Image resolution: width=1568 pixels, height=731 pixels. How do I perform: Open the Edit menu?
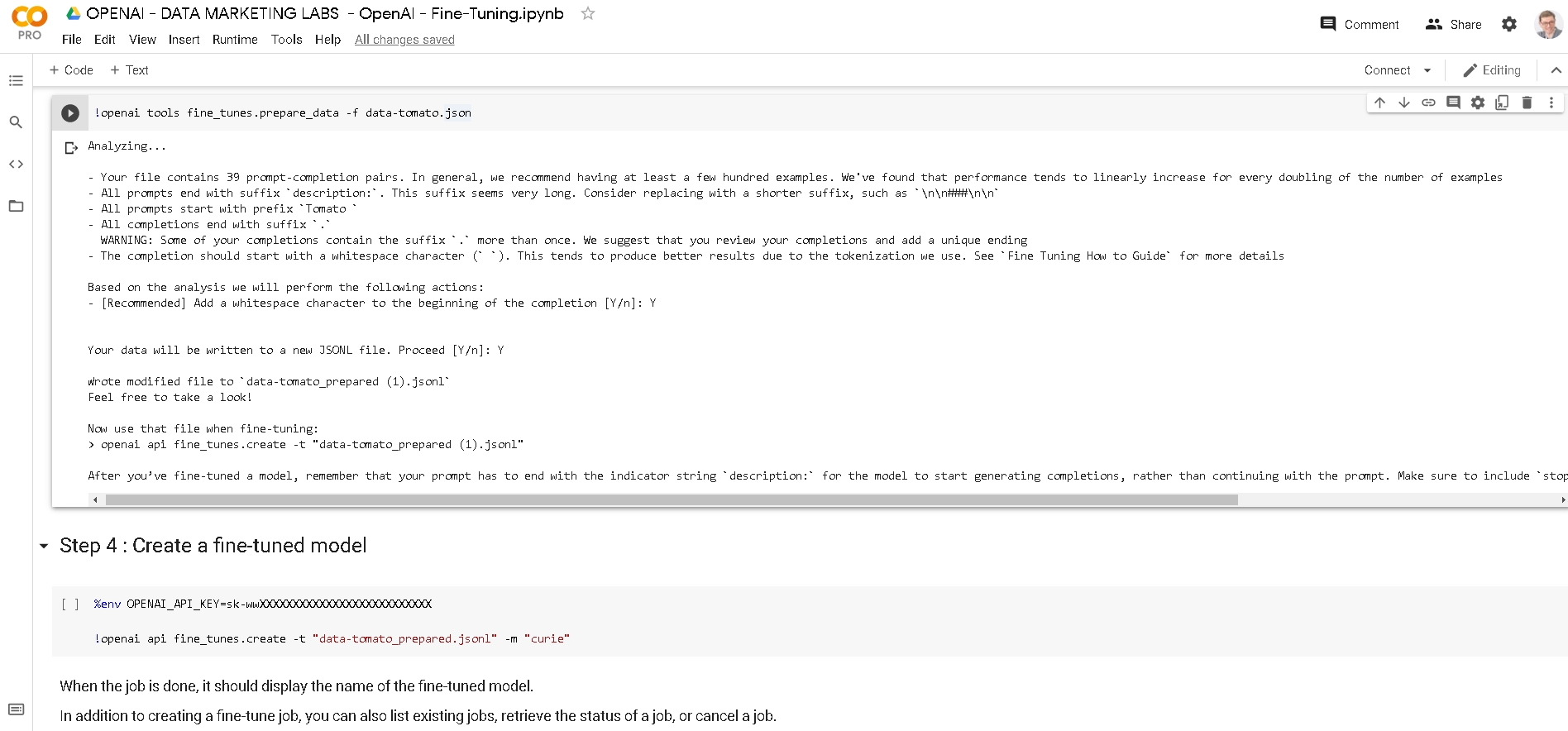click(x=105, y=40)
